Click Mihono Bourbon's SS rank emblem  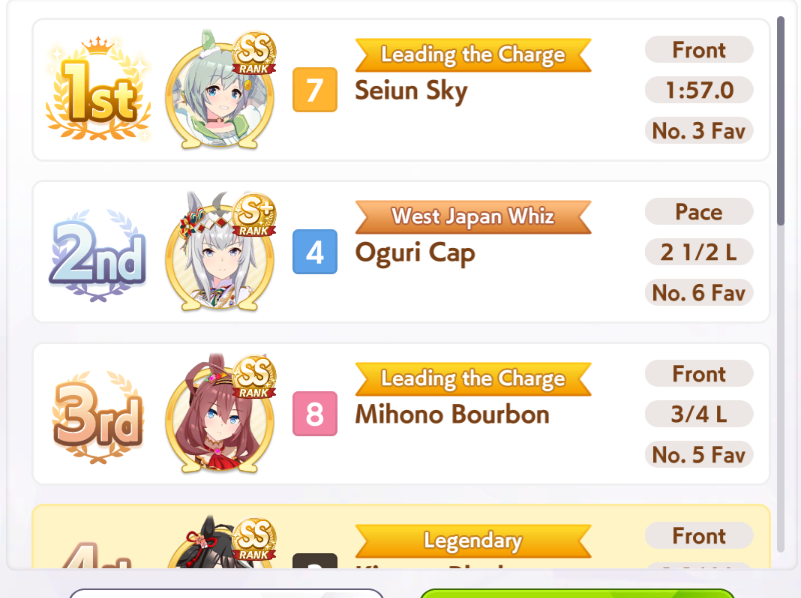254,377
